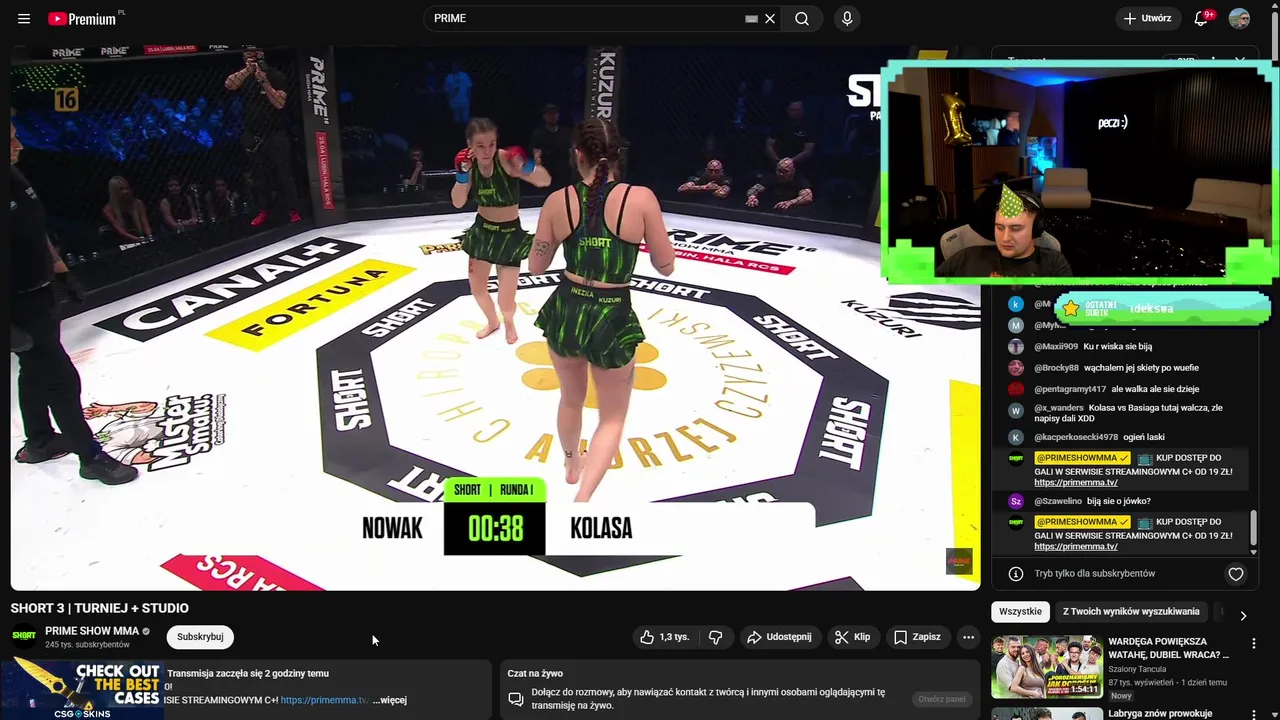Like the video with thumbs up
This screenshot has height=720, width=1280.
[x=664, y=637]
